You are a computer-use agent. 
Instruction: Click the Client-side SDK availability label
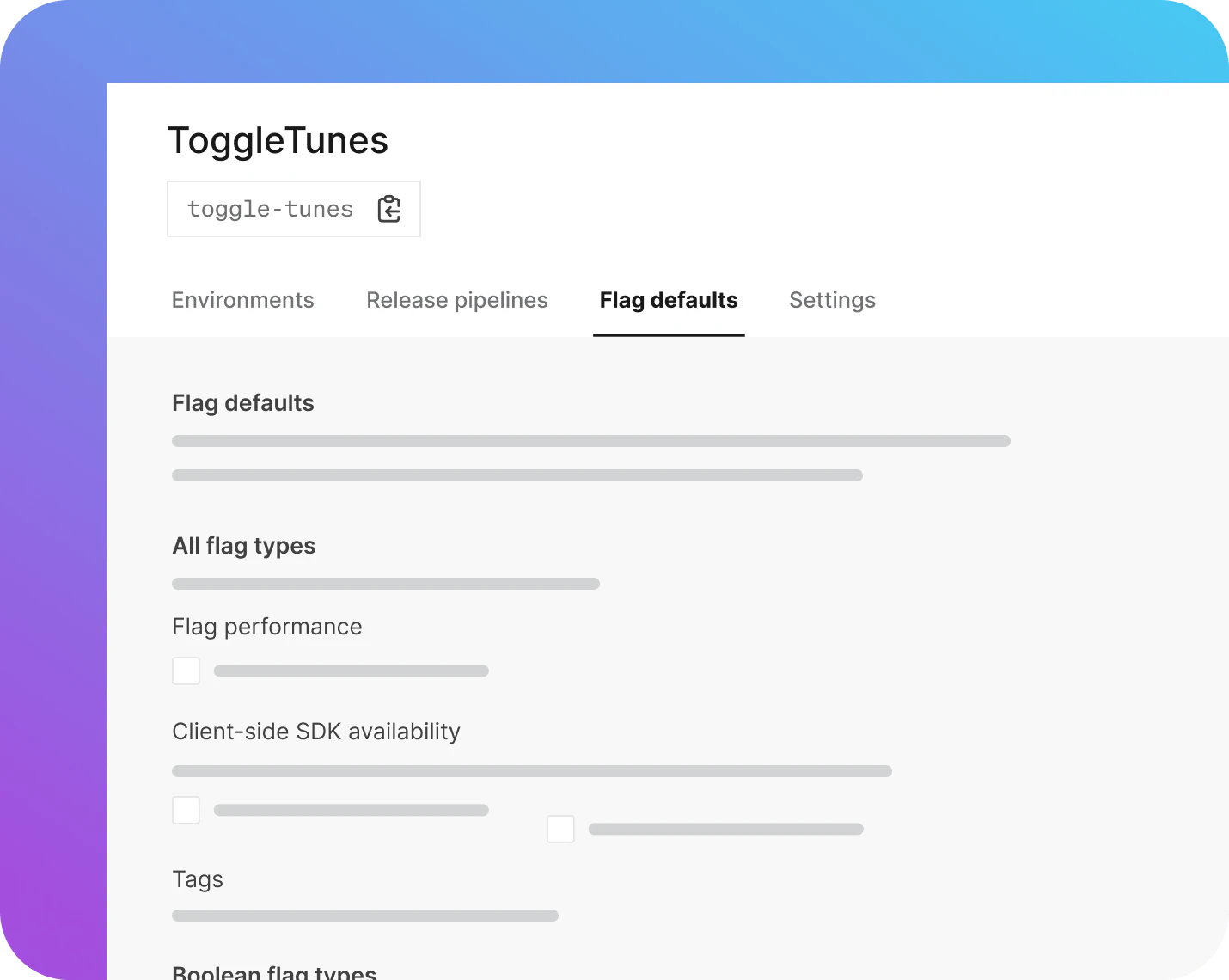click(315, 731)
